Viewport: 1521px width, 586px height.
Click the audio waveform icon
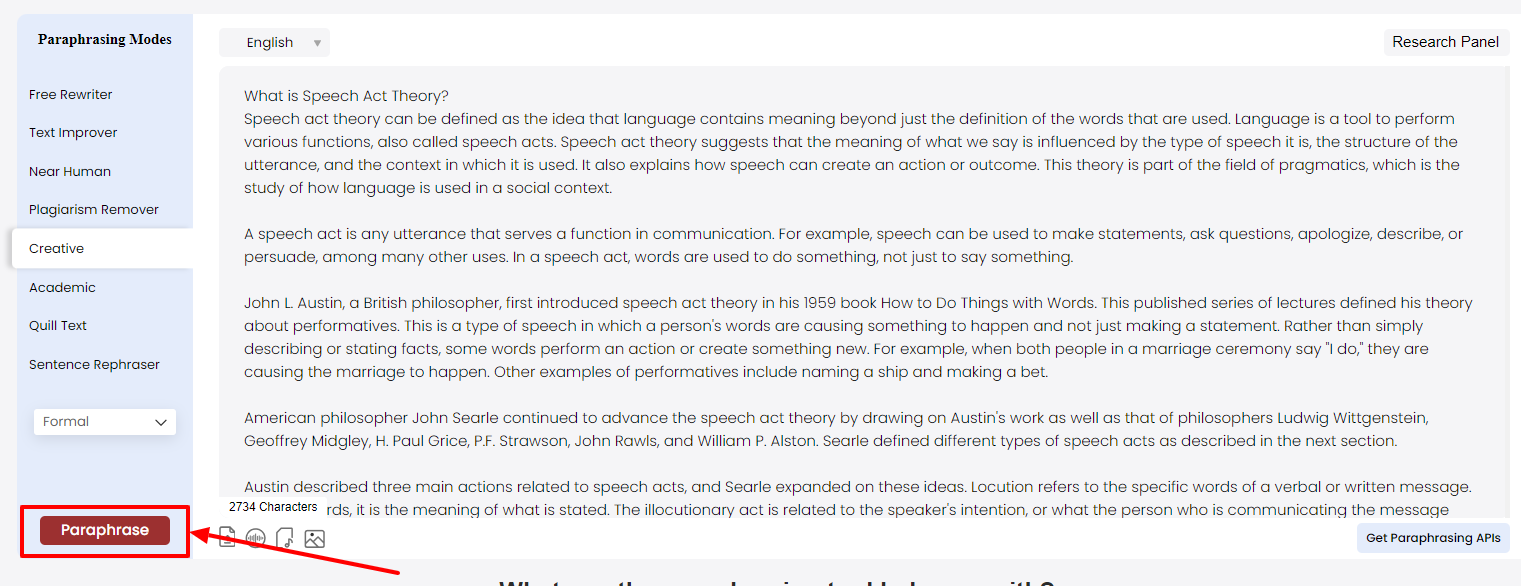click(256, 539)
